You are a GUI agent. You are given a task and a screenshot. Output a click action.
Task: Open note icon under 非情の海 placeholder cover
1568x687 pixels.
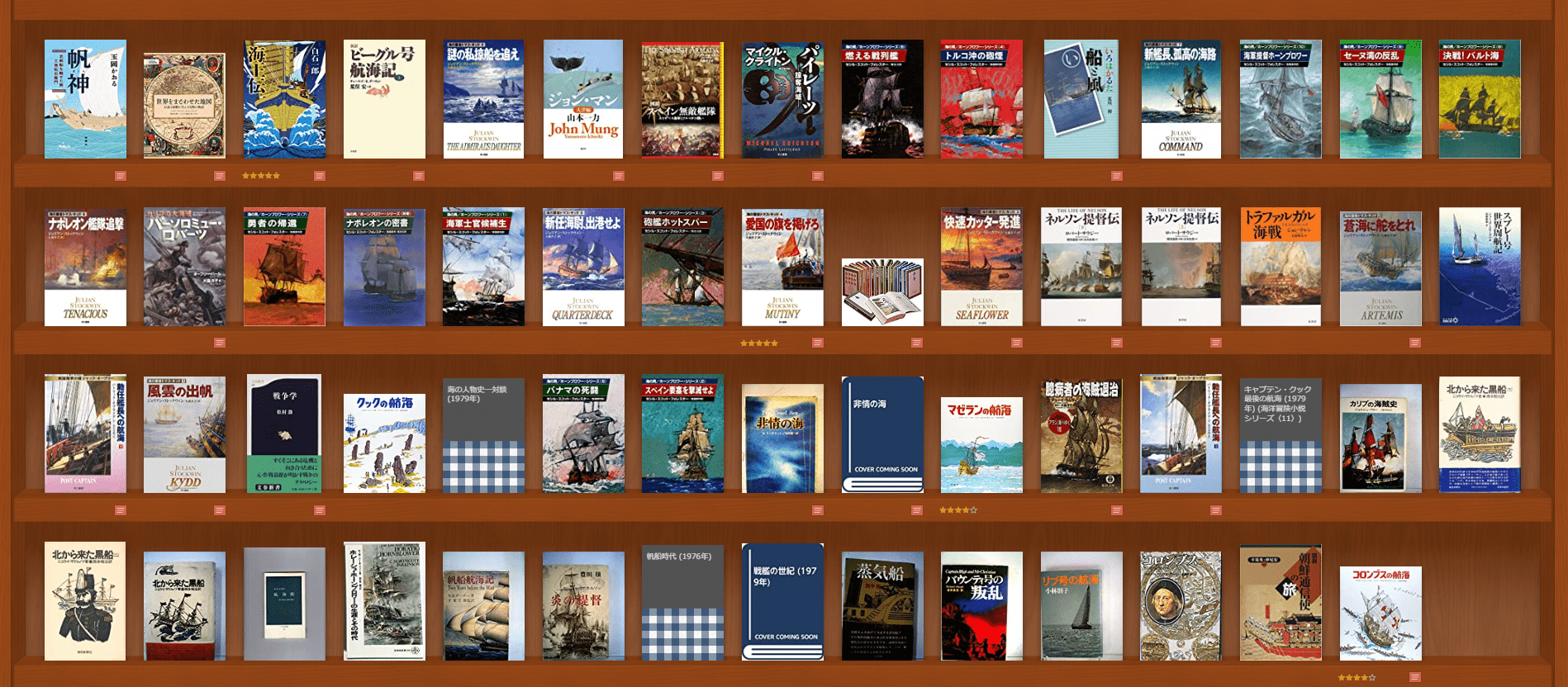pyautogui.click(x=917, y=510)
